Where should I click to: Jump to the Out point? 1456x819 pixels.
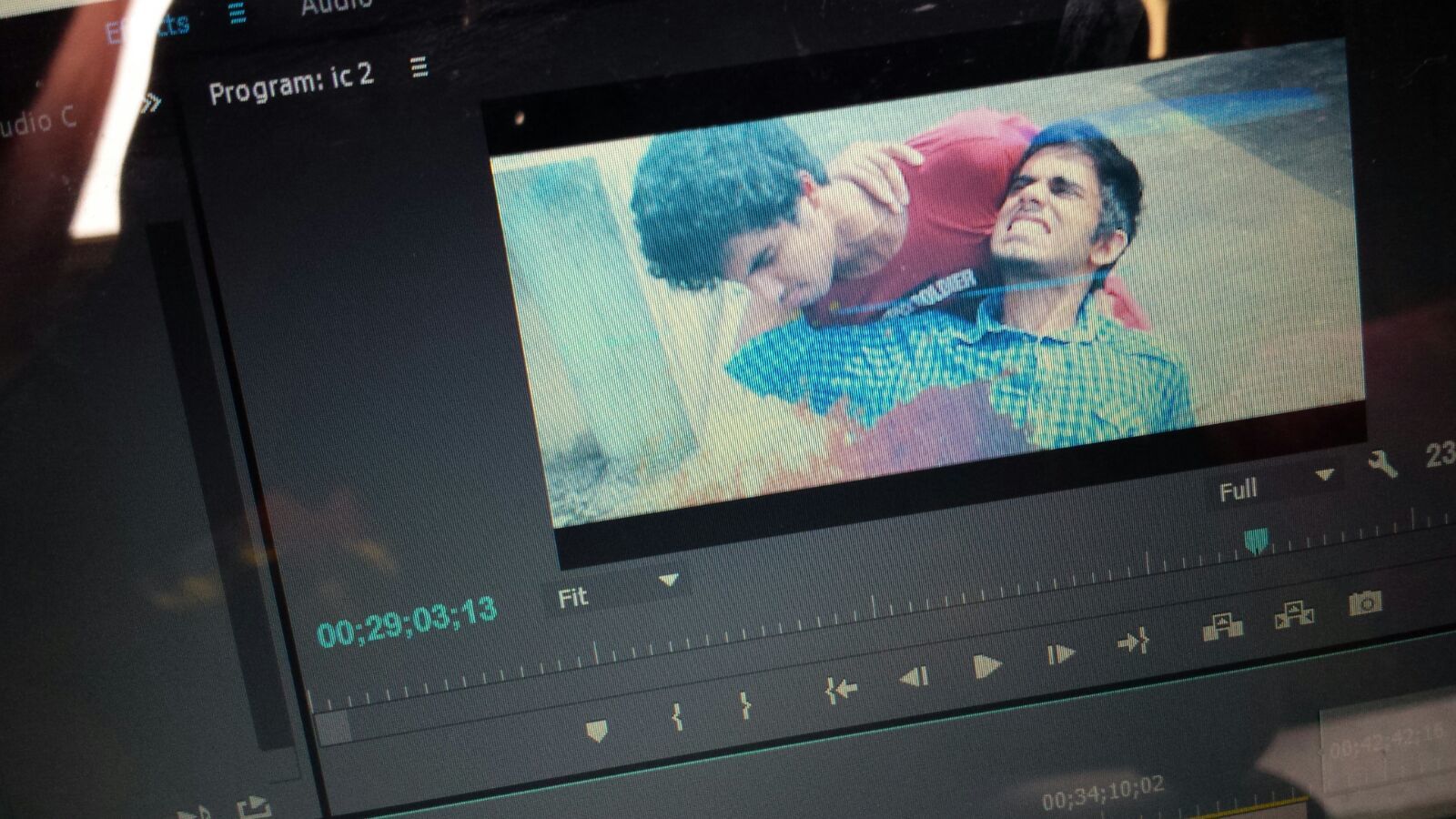point(1133,642)
